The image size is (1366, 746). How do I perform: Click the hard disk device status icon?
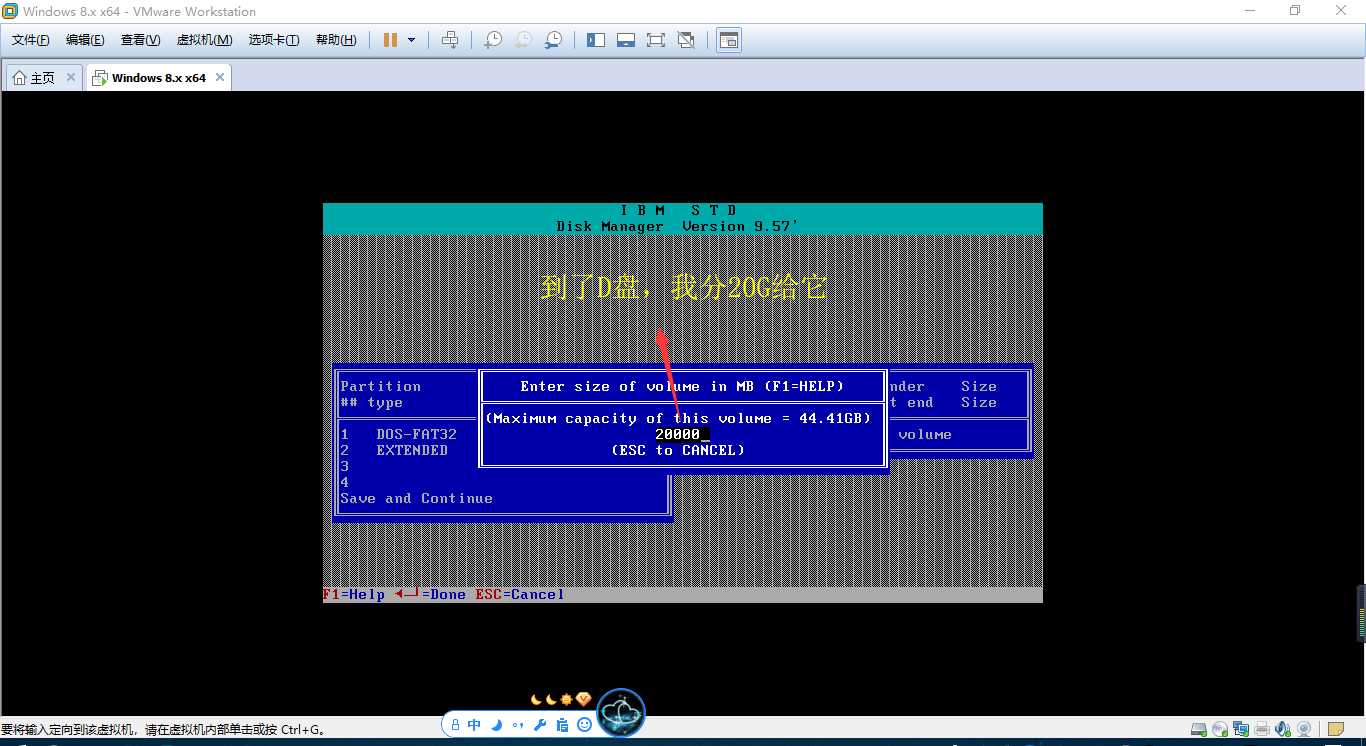click(x=1199, y=729)
